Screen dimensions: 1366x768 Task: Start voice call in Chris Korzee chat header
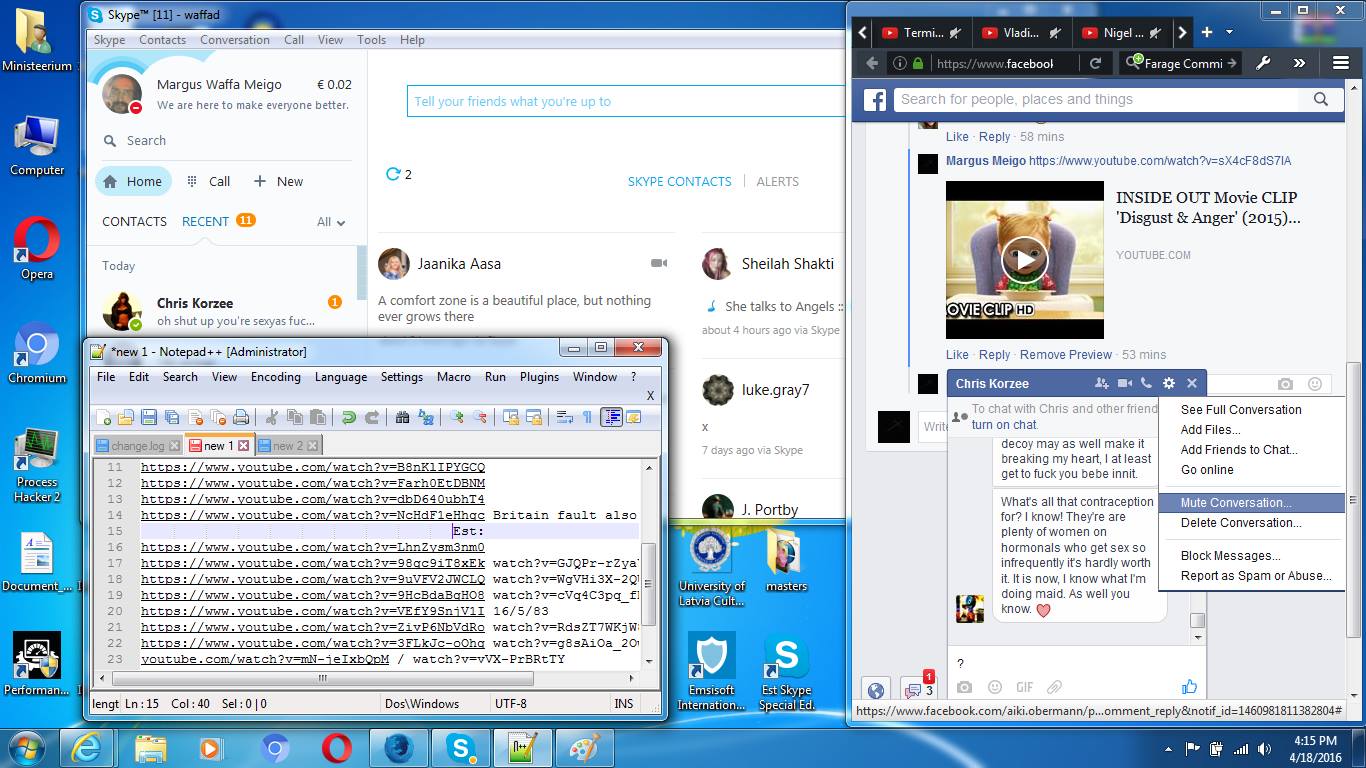click(x=1146, y=383)
